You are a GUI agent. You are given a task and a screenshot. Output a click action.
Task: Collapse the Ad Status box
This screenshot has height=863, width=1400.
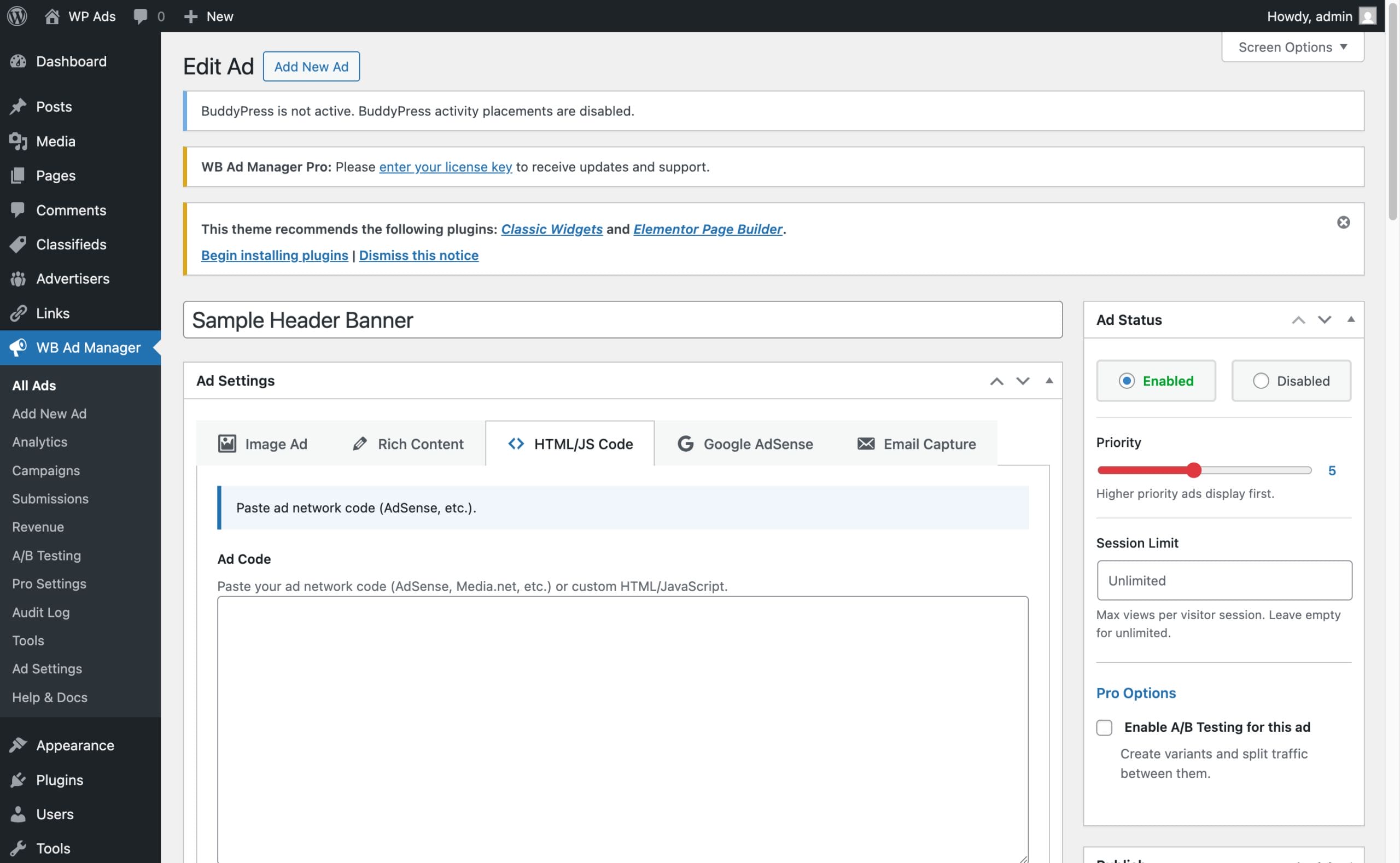coord(1351,319)
